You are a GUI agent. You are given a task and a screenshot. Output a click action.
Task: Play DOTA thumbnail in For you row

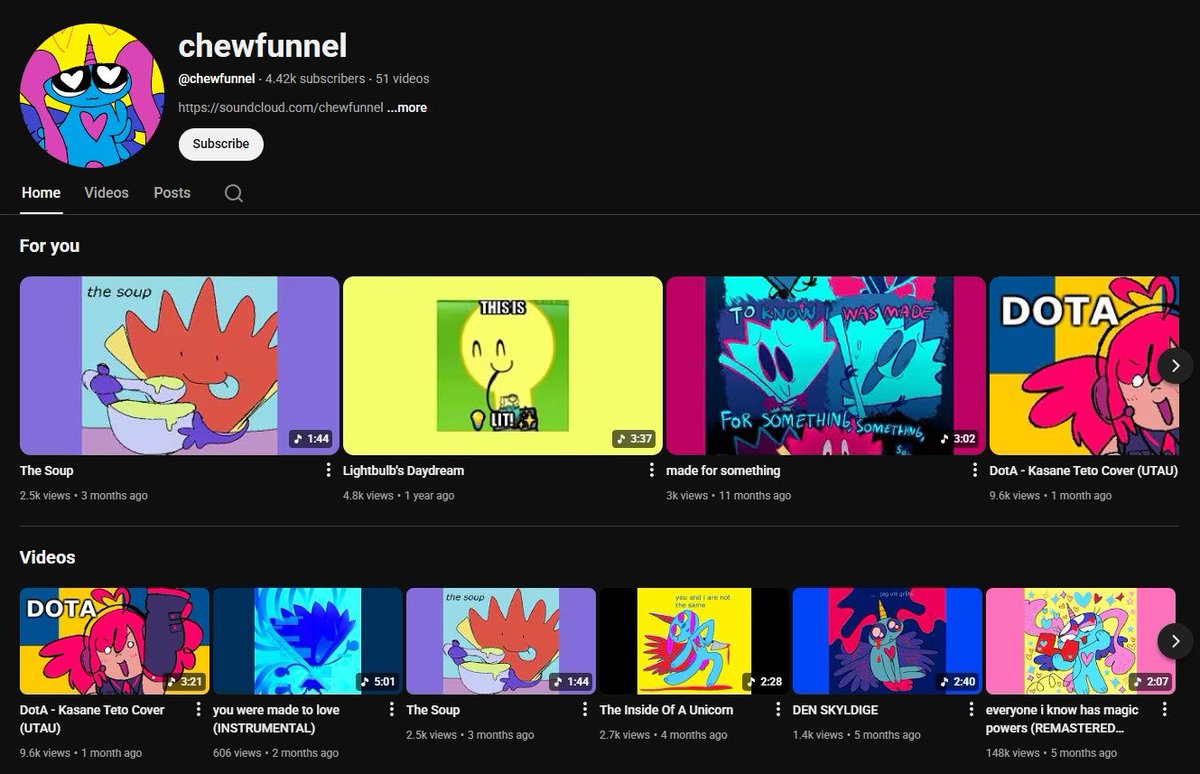(1085, 366)
